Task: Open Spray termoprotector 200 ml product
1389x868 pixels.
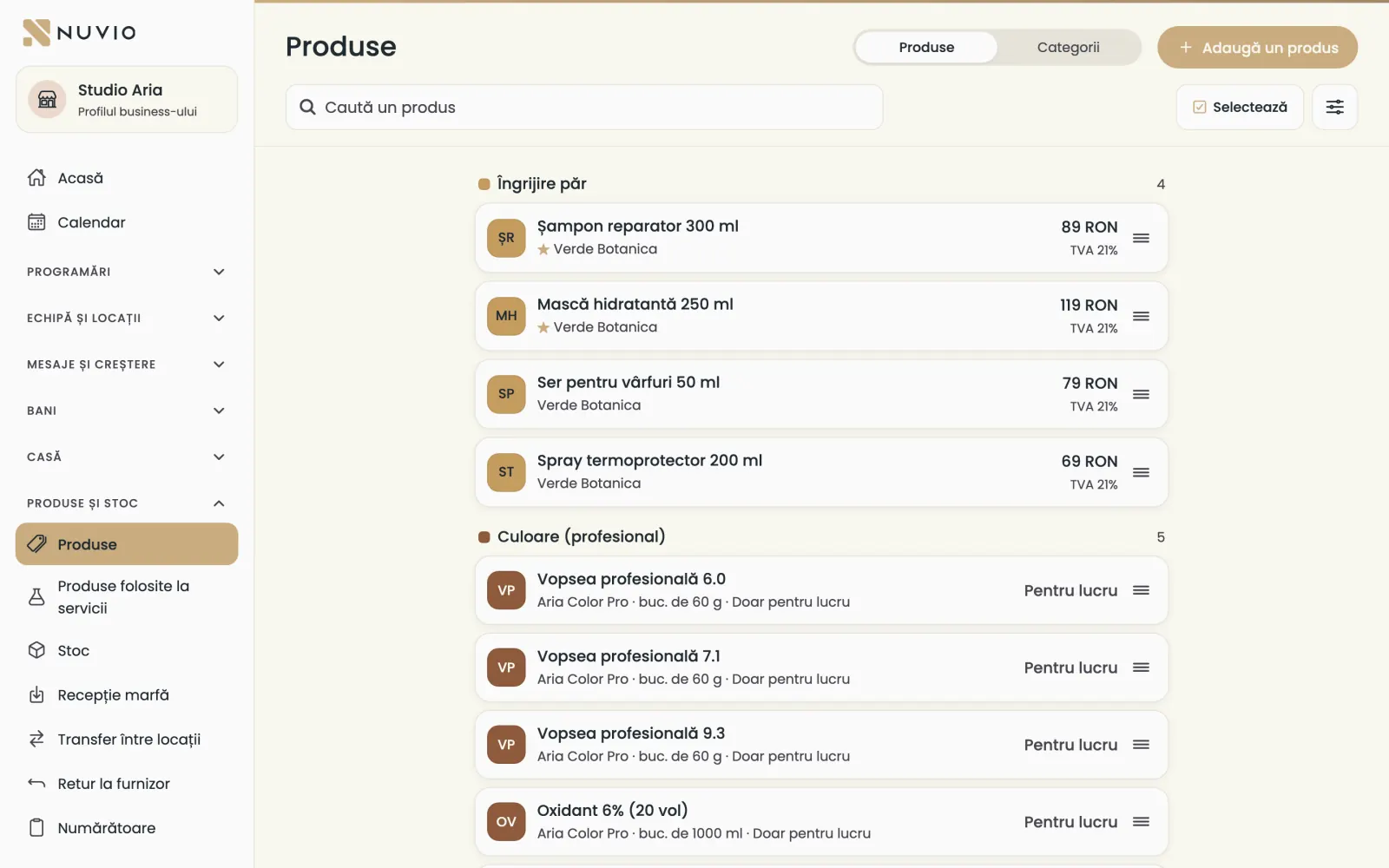Action: coord(821,472)
